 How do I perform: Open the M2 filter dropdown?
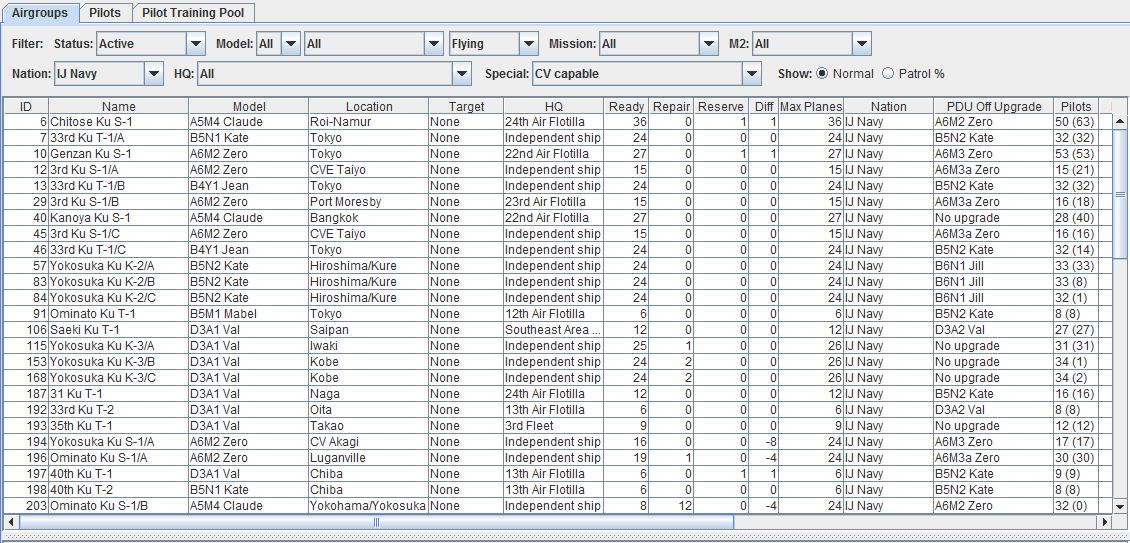point(862,44)
